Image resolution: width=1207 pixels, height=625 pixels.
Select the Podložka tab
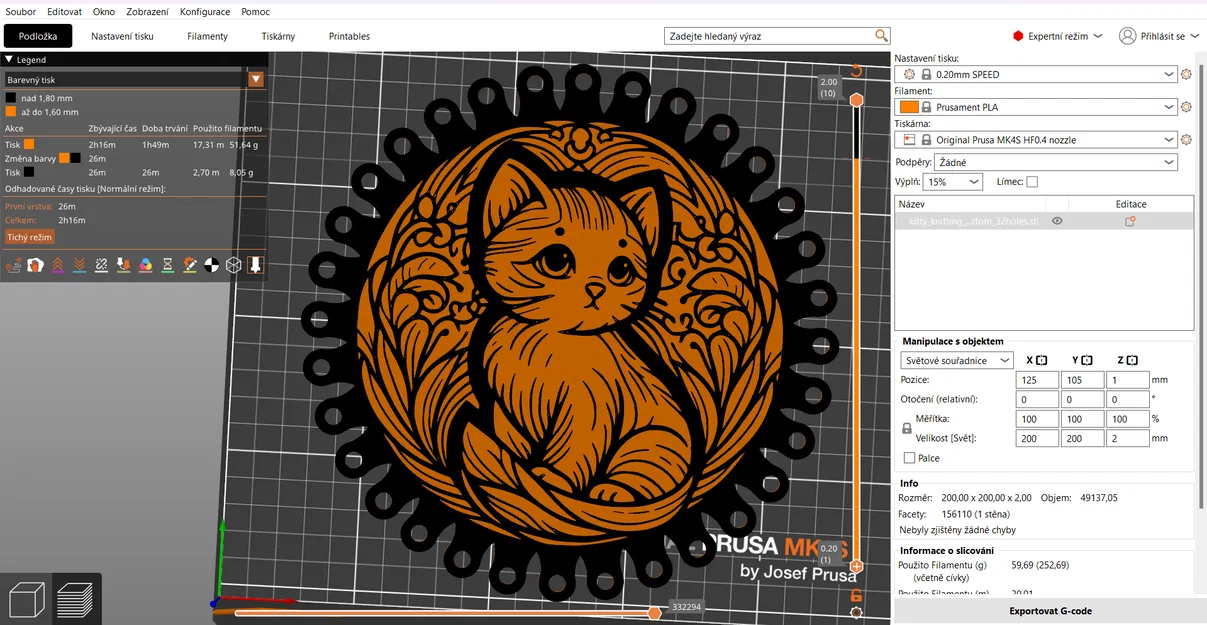tap(38, 36)
